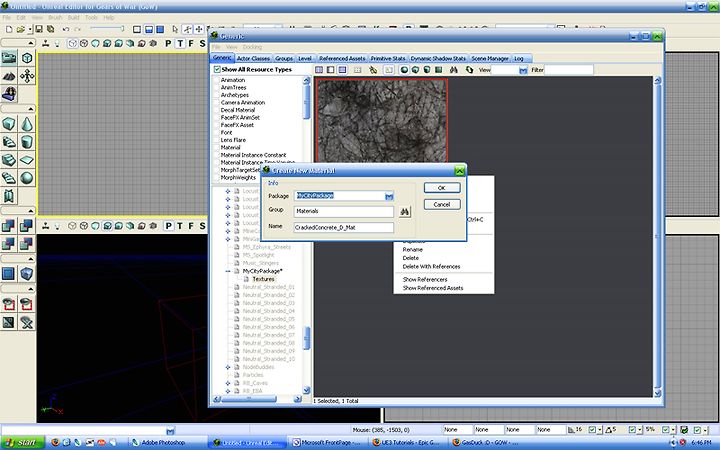720x450 pixels.
Task: Select the cracked concrete texture thumbnail
Action: (382, 120)
